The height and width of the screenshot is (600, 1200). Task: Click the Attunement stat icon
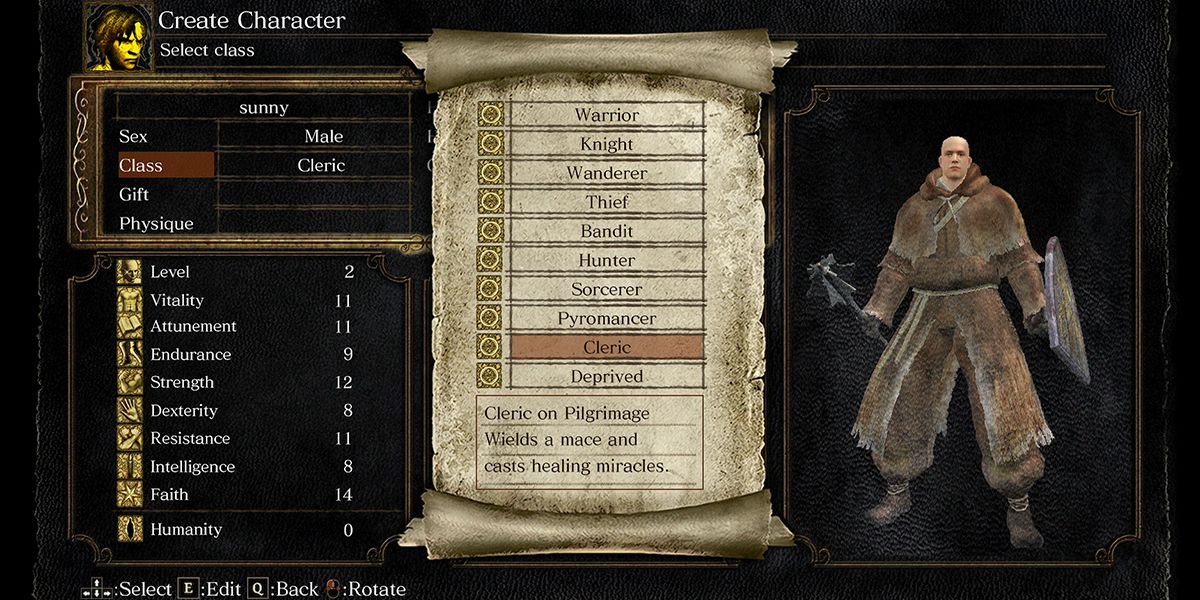click(131, 327)
